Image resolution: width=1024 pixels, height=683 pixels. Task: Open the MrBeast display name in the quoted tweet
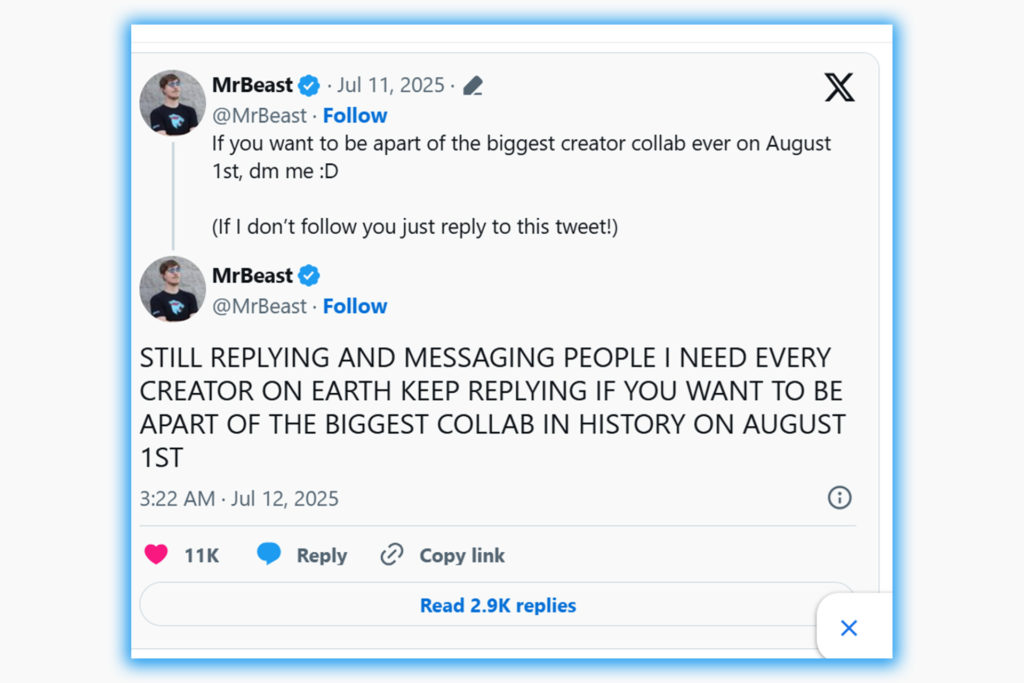click(252, 85)
